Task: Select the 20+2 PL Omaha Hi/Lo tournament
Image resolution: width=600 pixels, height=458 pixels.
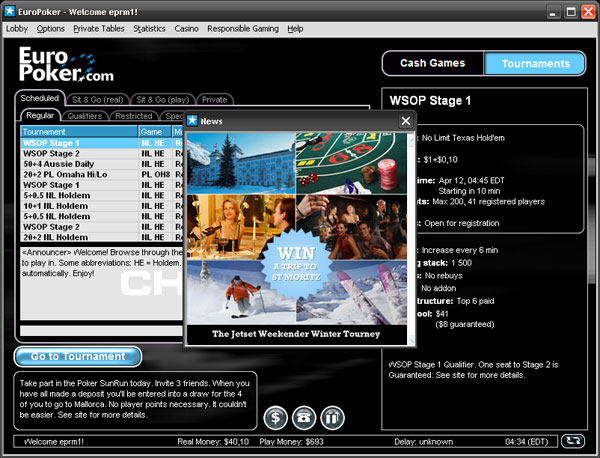Action: click(101, 174)
